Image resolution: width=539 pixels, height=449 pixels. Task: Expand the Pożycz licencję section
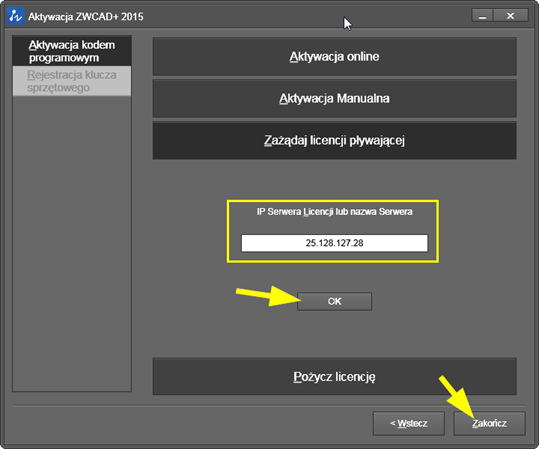coord(334,376)
